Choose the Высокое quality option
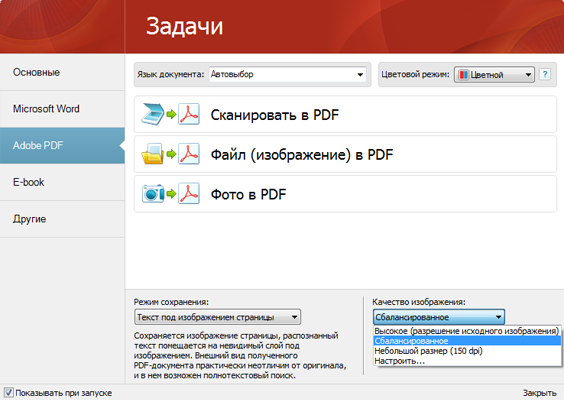This screenshot has width=564, height=400. 467,331
